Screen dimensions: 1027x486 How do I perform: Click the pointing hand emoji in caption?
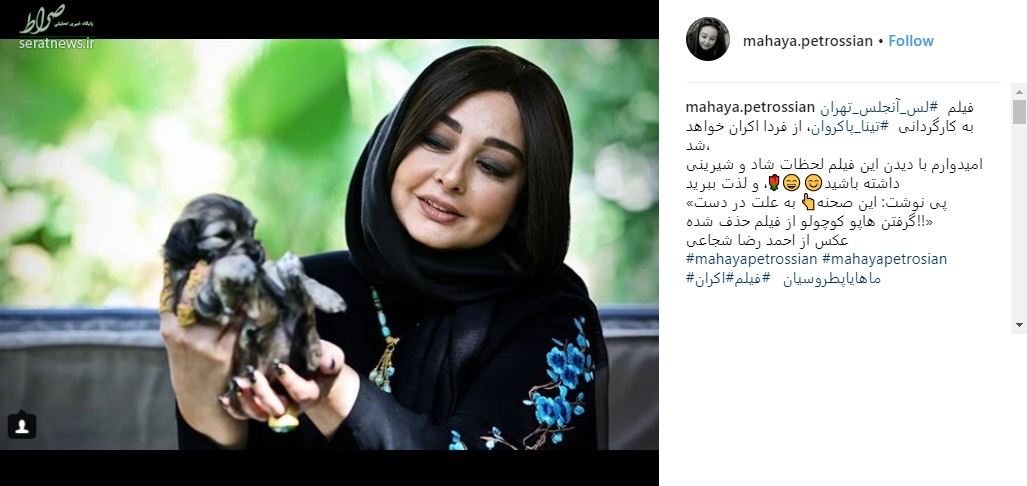(808, 202)
